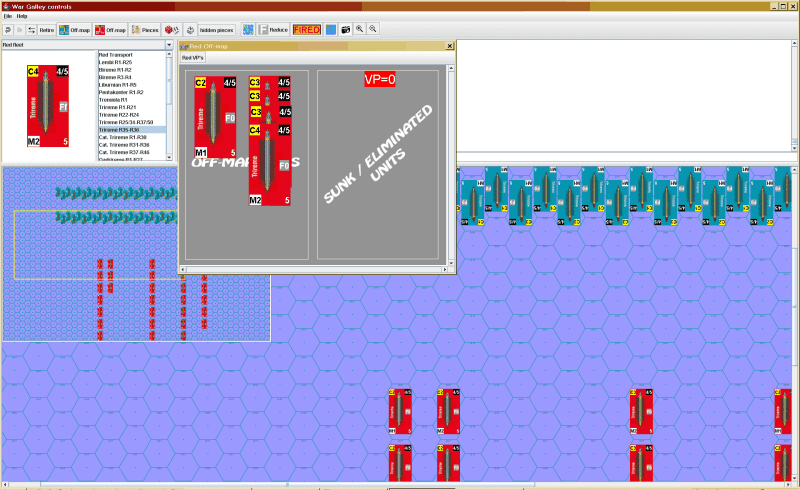Select Cat. Trireme R31-R36 in the list
Viewport: 800px width, 490px height.
coord(132,145)
